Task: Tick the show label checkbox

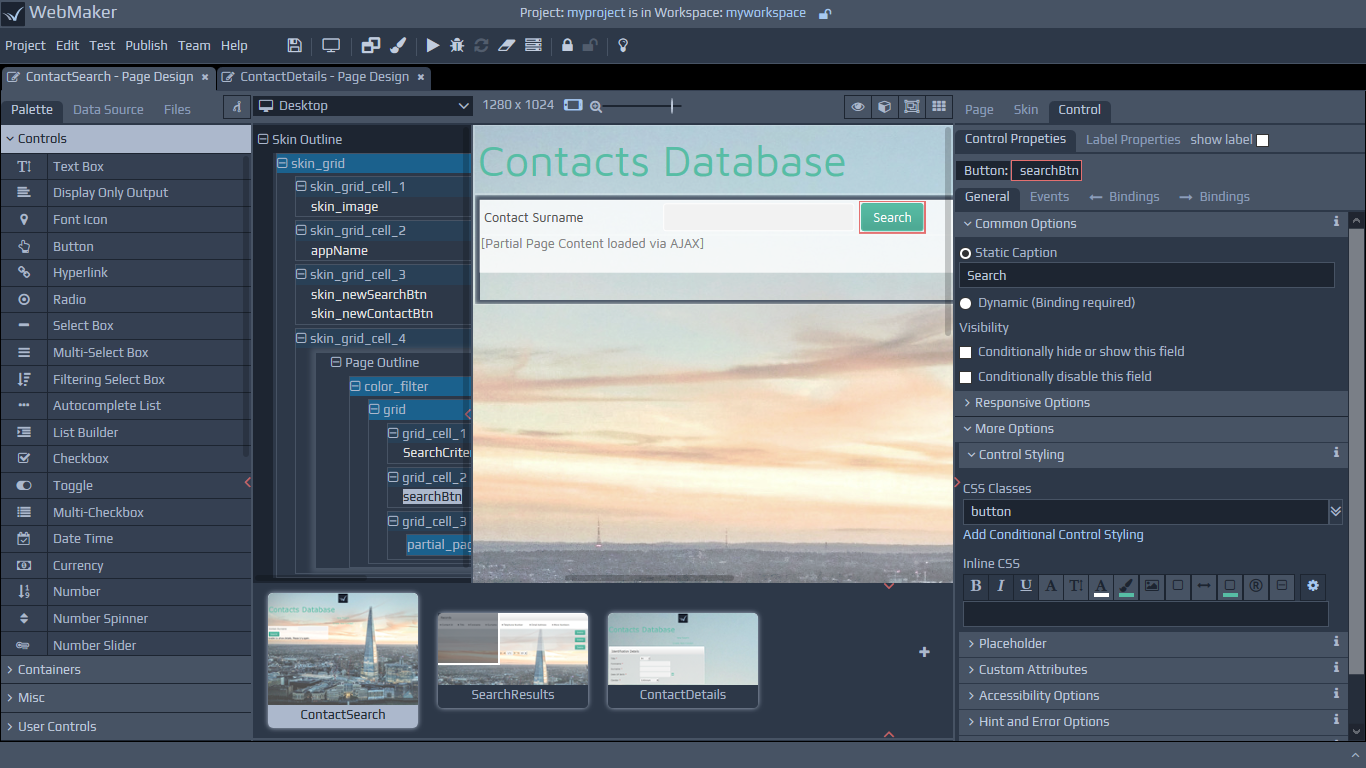Action: click(1262, 140)
